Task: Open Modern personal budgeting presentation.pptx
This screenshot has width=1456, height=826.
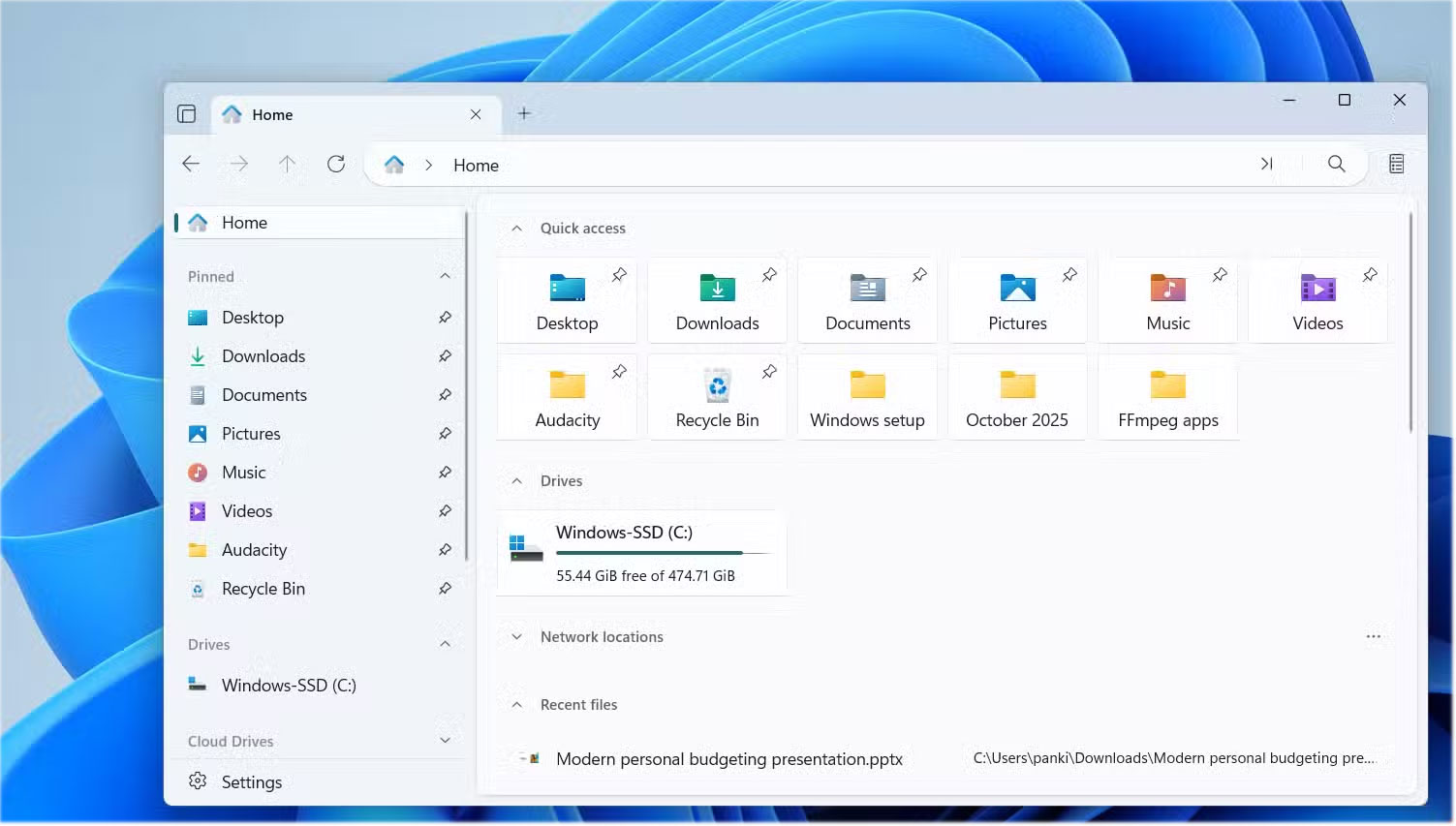Action: coord(728,759)
